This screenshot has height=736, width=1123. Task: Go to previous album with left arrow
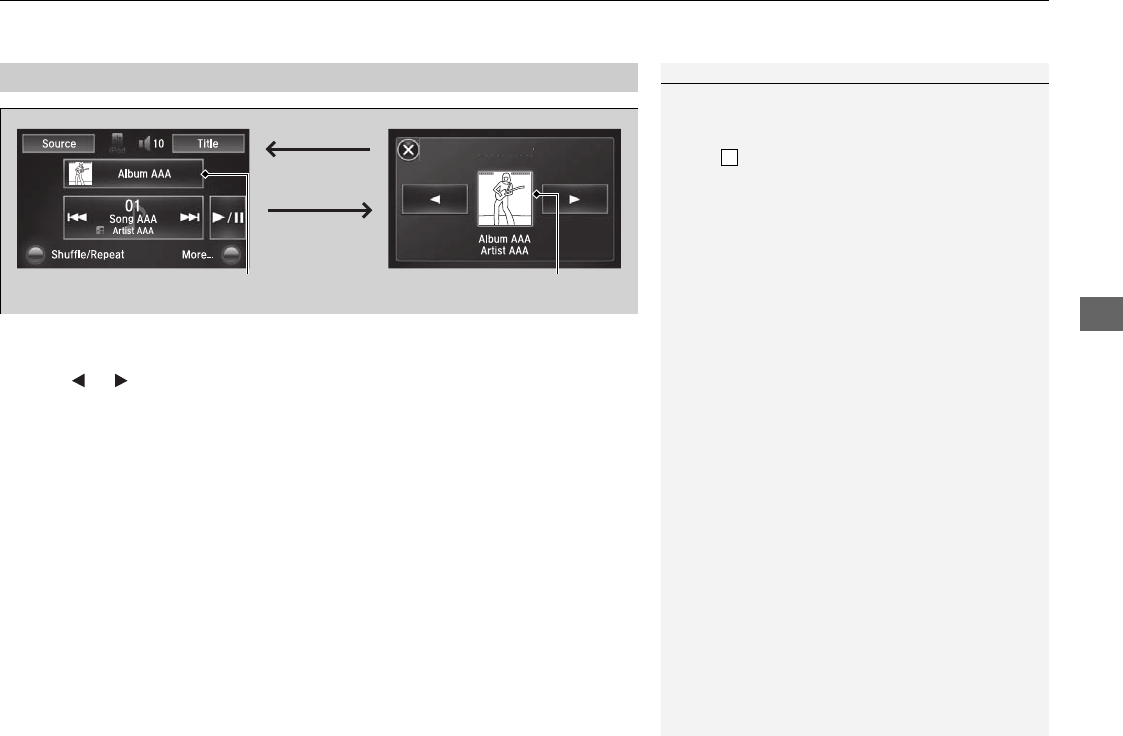tap(435, 199)
